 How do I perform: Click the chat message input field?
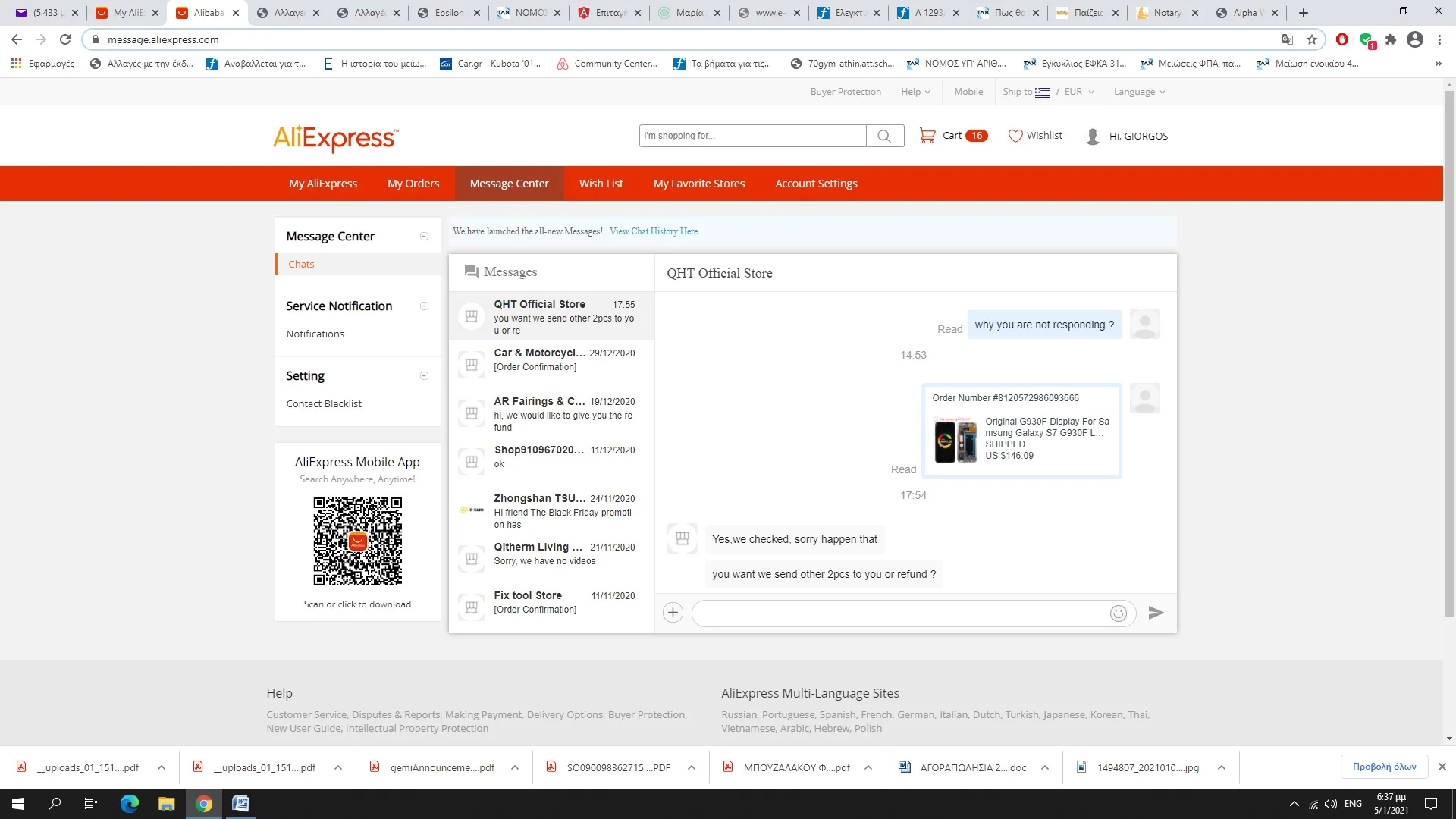[899, 613]
